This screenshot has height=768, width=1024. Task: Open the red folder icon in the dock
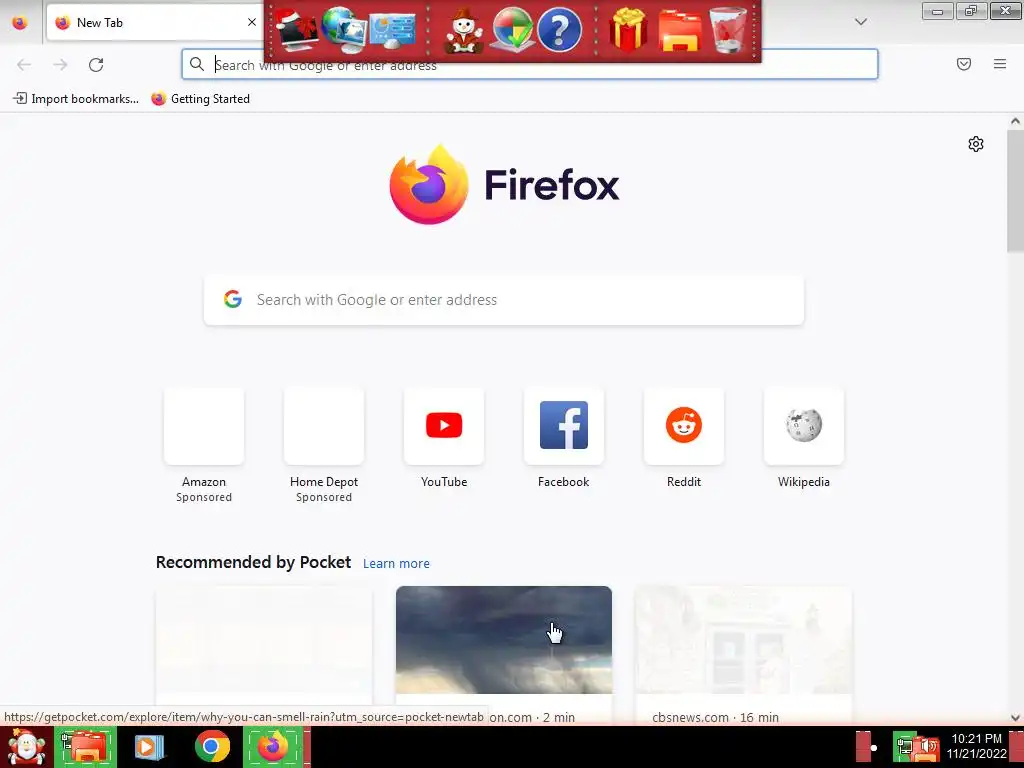(x=680, y=31)
